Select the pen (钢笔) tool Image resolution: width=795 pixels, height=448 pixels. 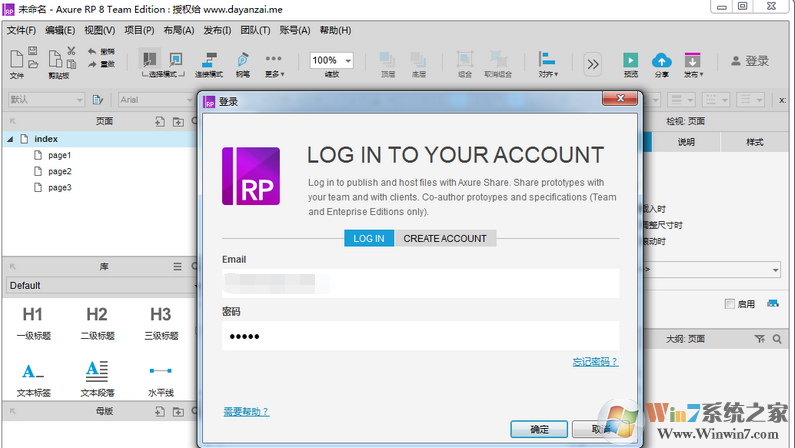point(242,64)
